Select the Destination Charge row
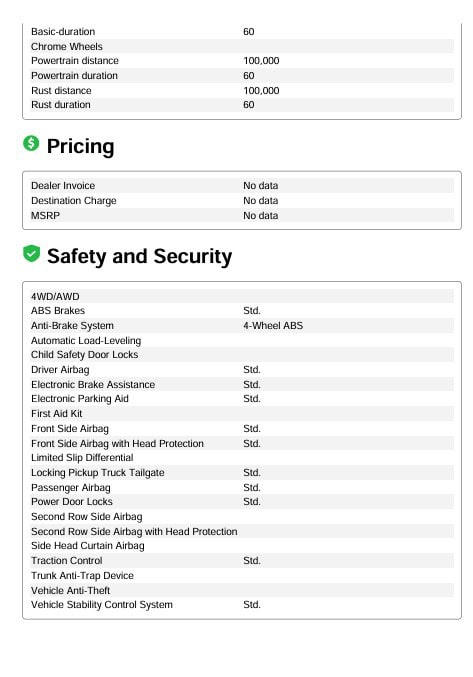 [242, 201]
